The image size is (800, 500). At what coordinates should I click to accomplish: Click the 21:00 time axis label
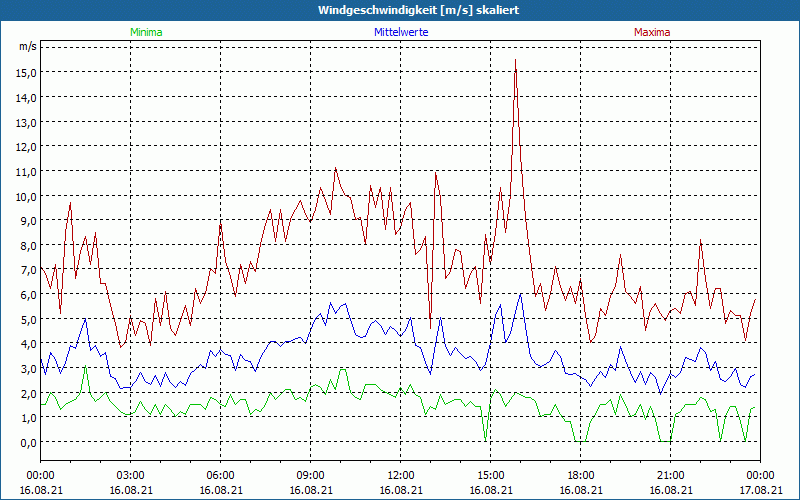tap(670, 476)
